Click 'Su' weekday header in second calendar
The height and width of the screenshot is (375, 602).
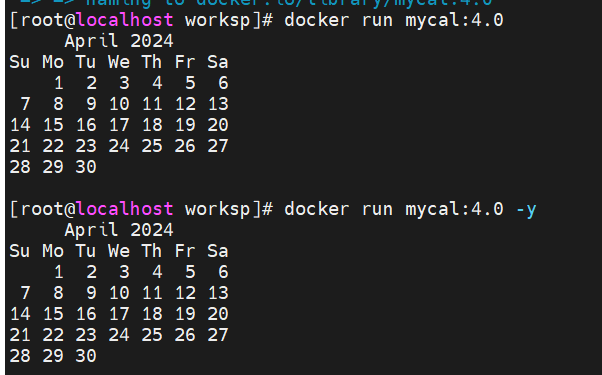click(20, 251)
